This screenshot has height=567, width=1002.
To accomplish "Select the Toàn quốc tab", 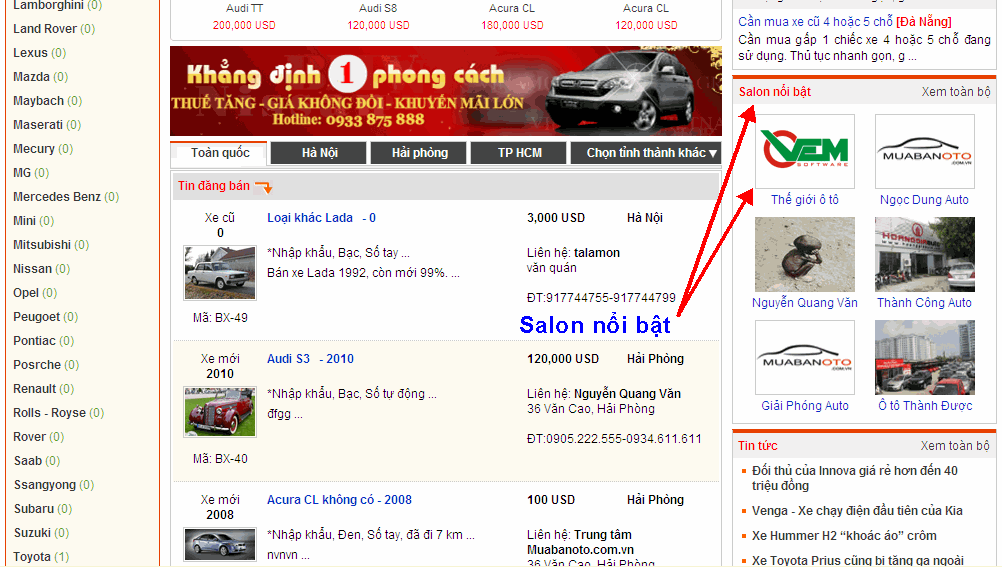I will pyautogui.click(x=220, y=153).
